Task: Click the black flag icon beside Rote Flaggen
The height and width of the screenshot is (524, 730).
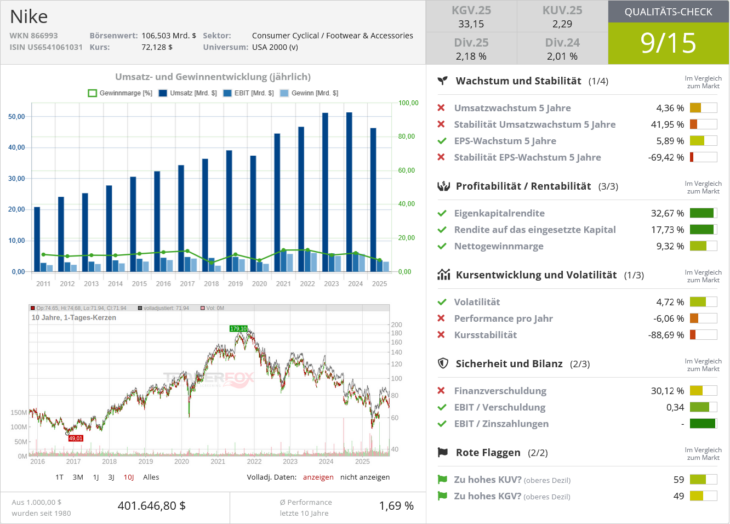Action: coord(442,453)
